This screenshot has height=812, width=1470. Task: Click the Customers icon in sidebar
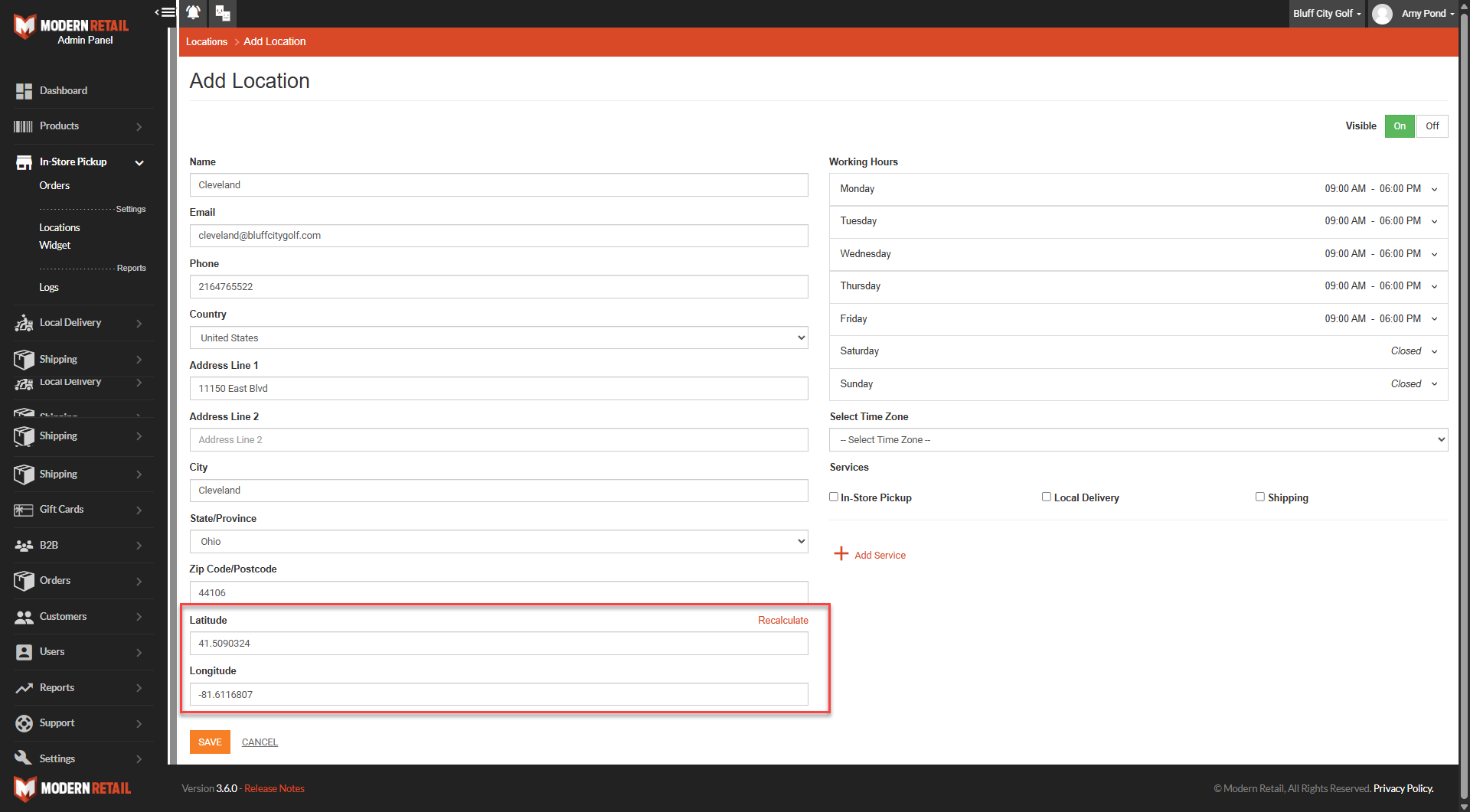pos(24,617)
